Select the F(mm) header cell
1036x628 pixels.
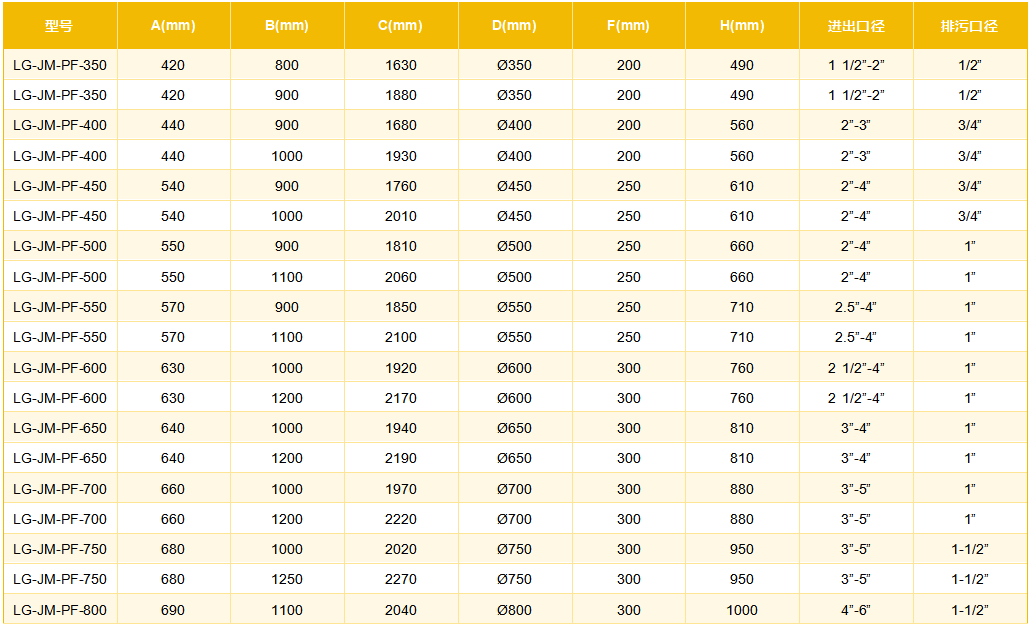pyautogui.click(x=628, y=26)
